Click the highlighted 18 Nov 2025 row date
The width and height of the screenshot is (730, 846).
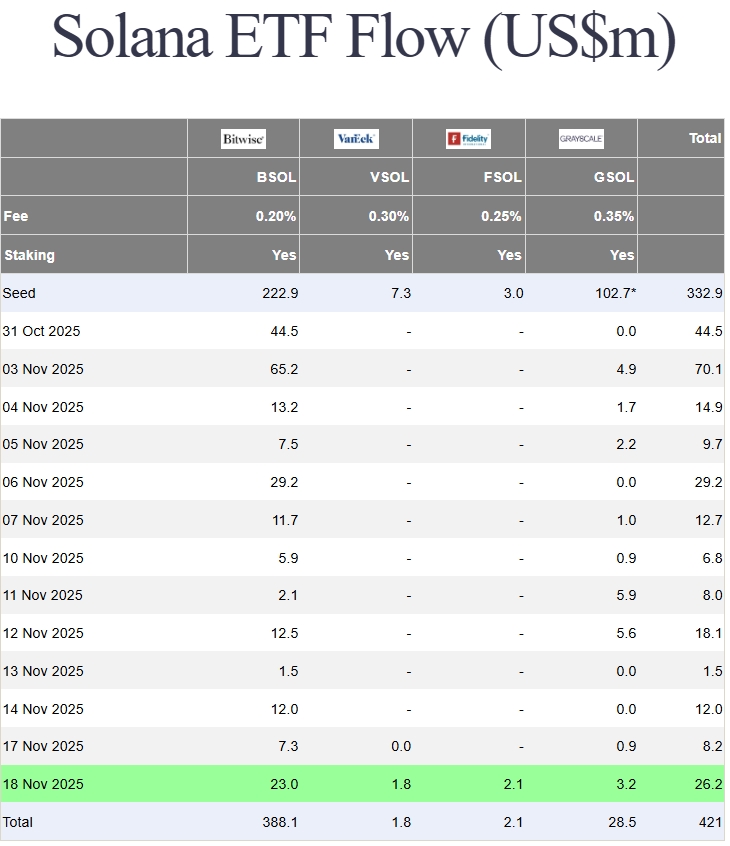tap(43, 784)
